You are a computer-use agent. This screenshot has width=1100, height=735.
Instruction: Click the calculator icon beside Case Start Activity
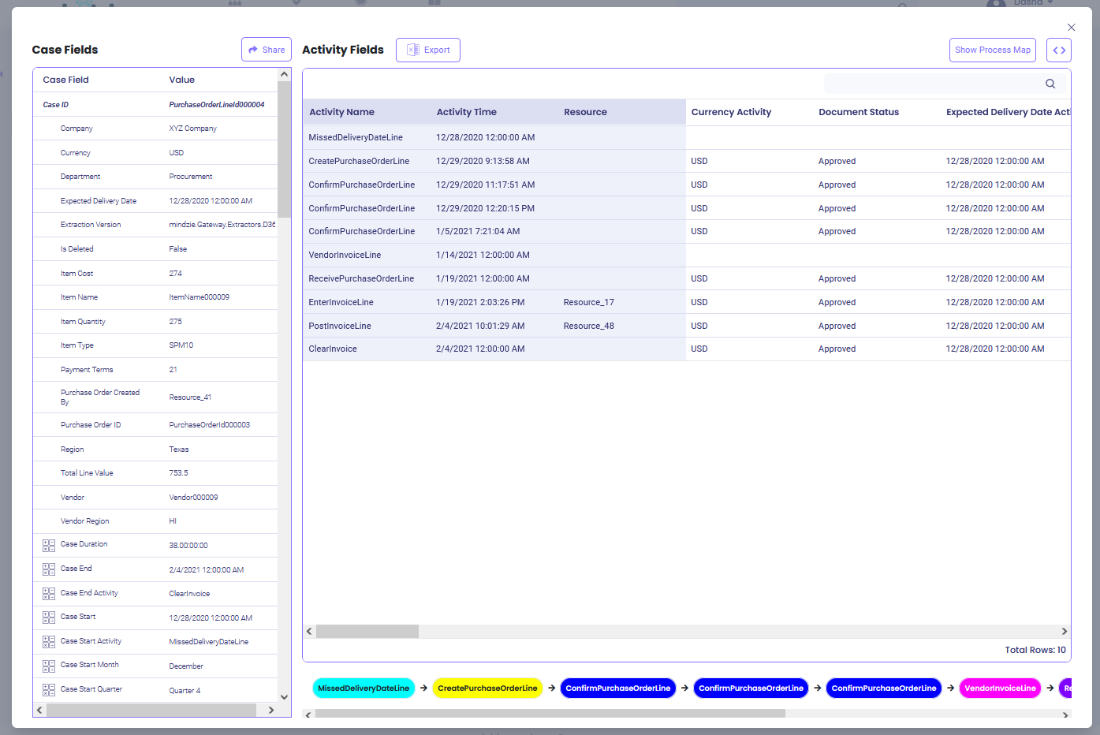coord(48,641)
